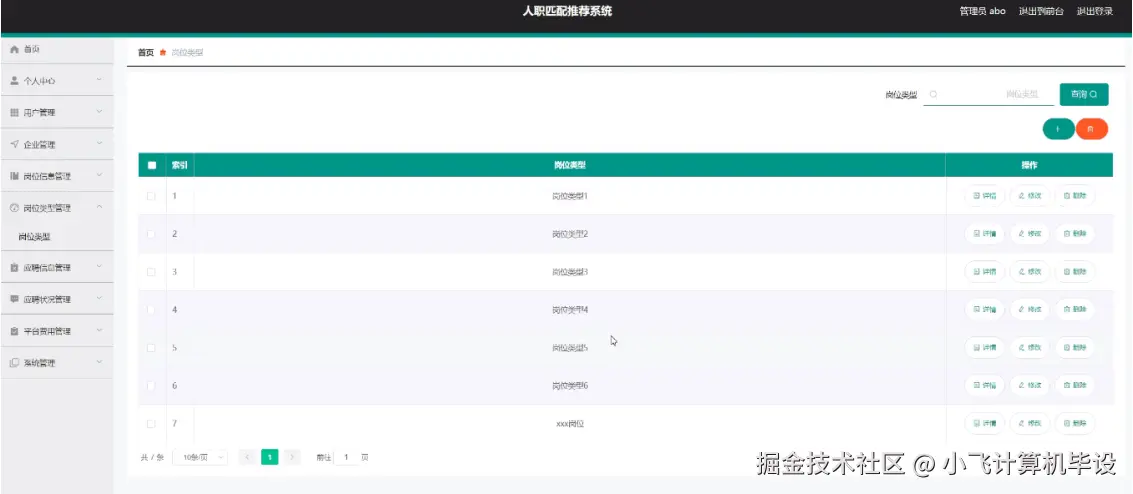The image size is (1133, 494).
Task: Click 修改 edit for row 岗位类型2
Action: tap(1030, 234)
